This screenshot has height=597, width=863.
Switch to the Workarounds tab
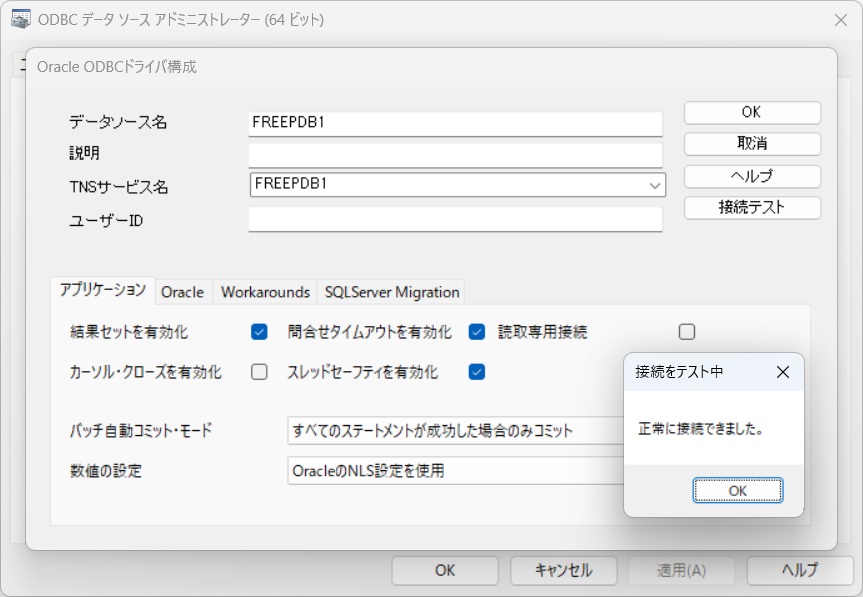(264, 292)
